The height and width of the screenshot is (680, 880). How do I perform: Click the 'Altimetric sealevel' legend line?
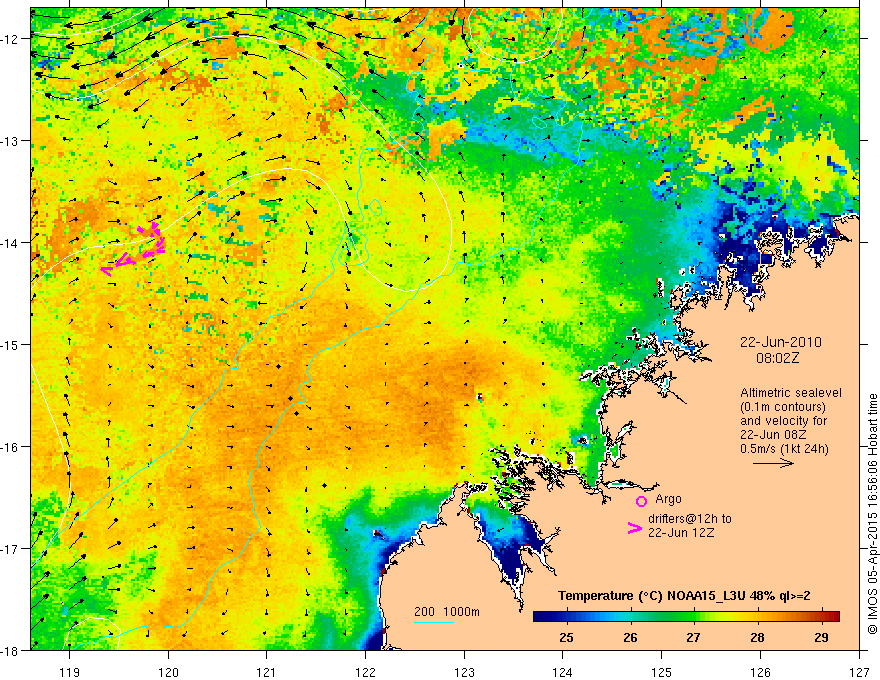791,393
